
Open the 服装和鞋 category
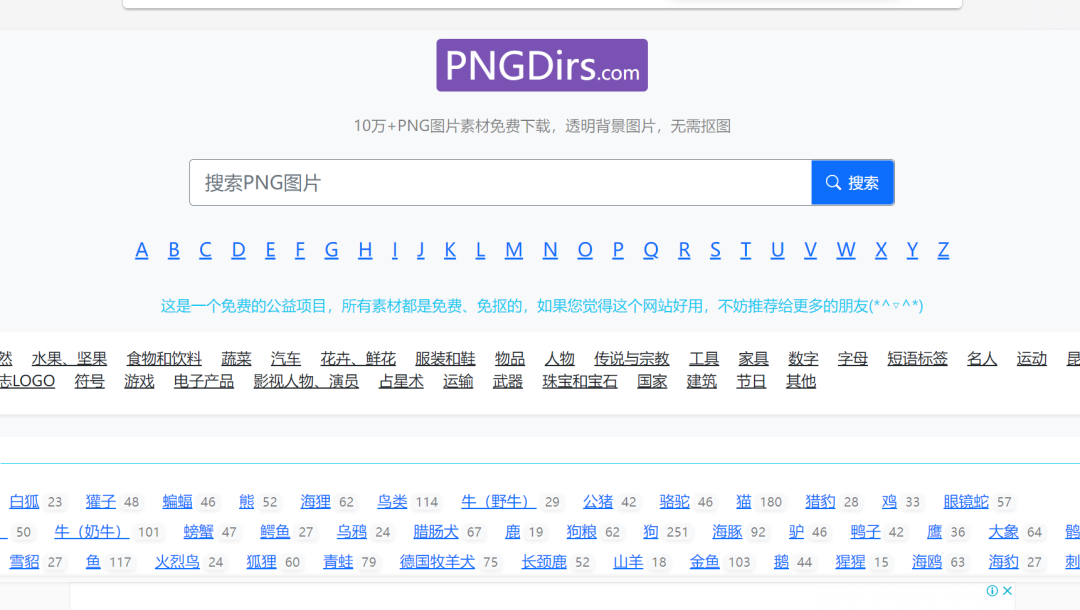(445, 359)
